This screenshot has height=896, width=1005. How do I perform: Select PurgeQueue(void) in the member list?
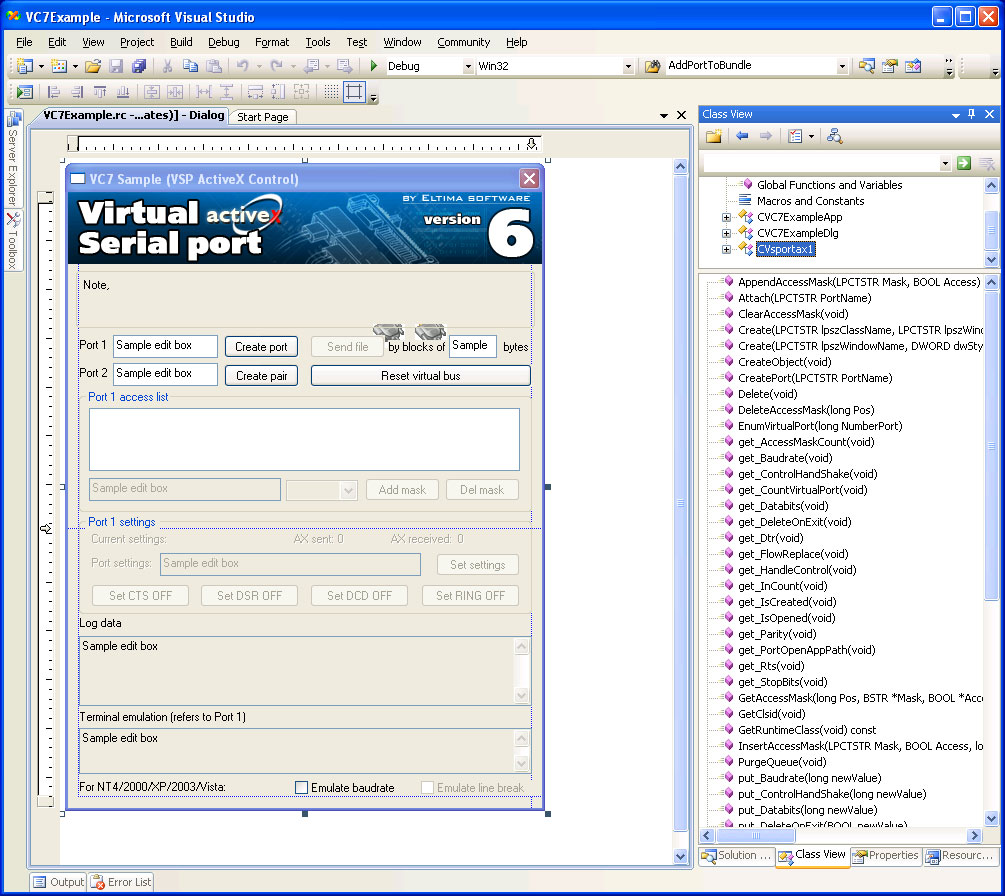(782, 762)
